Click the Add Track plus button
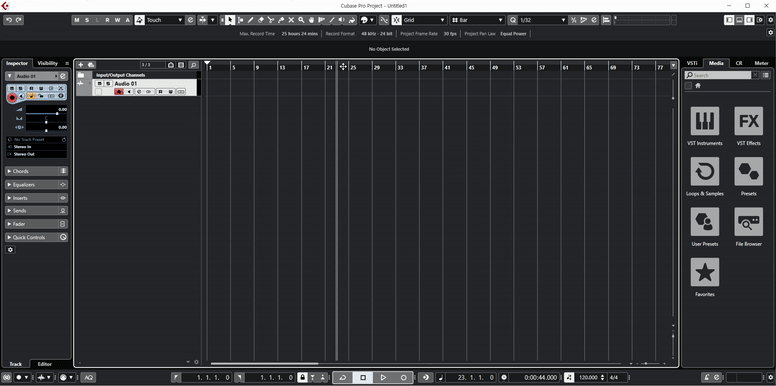The height and width of the screenshot is (386, 776). click(x=81, y=65)
